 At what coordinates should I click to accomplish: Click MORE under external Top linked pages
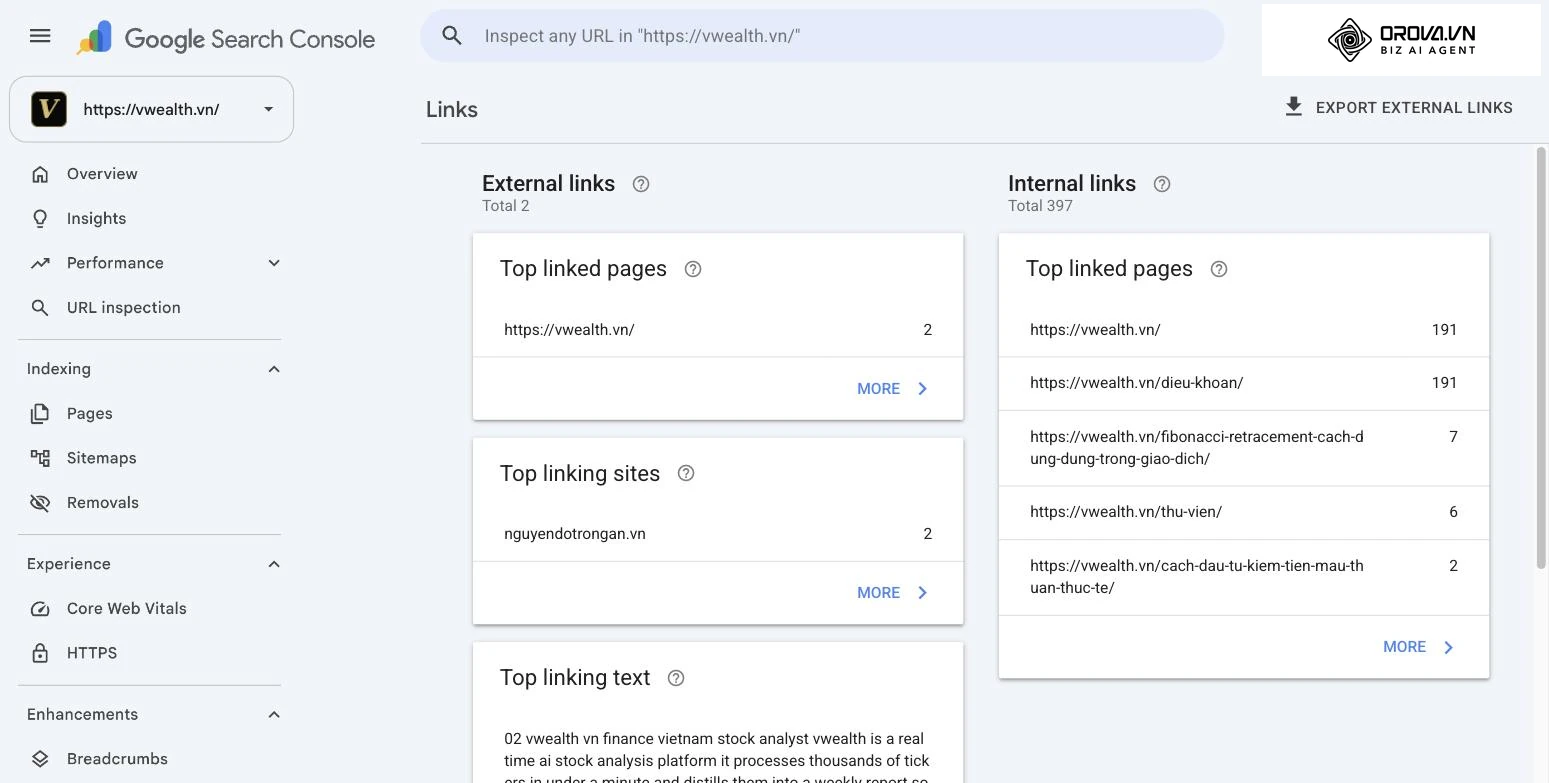pos(893,389)
